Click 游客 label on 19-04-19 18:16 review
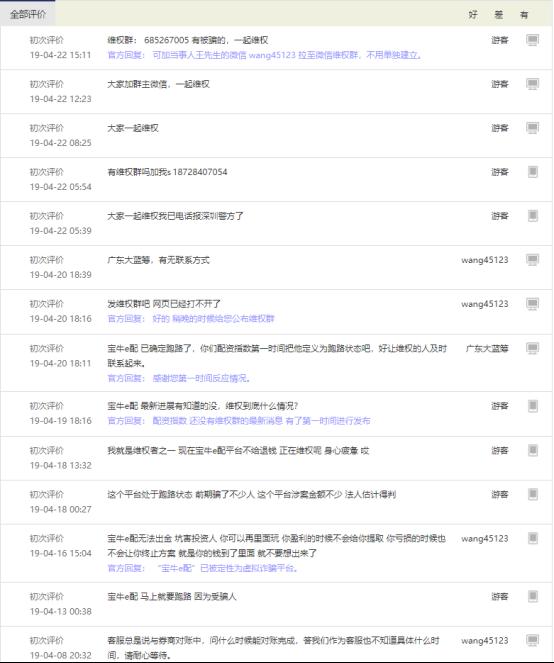This screenshot has width=554, height=663. 499,406
